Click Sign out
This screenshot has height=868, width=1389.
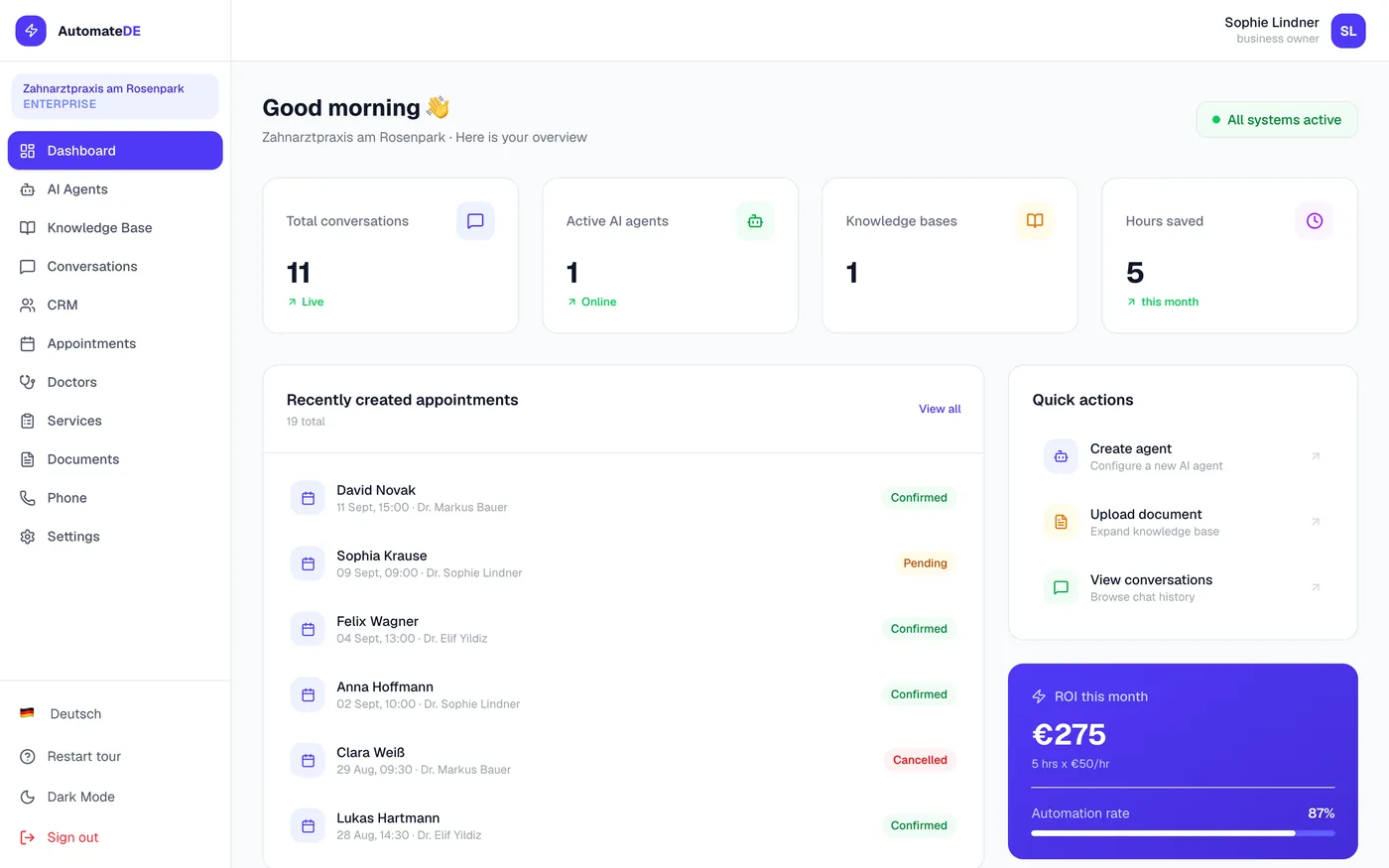tap(115, 837)
